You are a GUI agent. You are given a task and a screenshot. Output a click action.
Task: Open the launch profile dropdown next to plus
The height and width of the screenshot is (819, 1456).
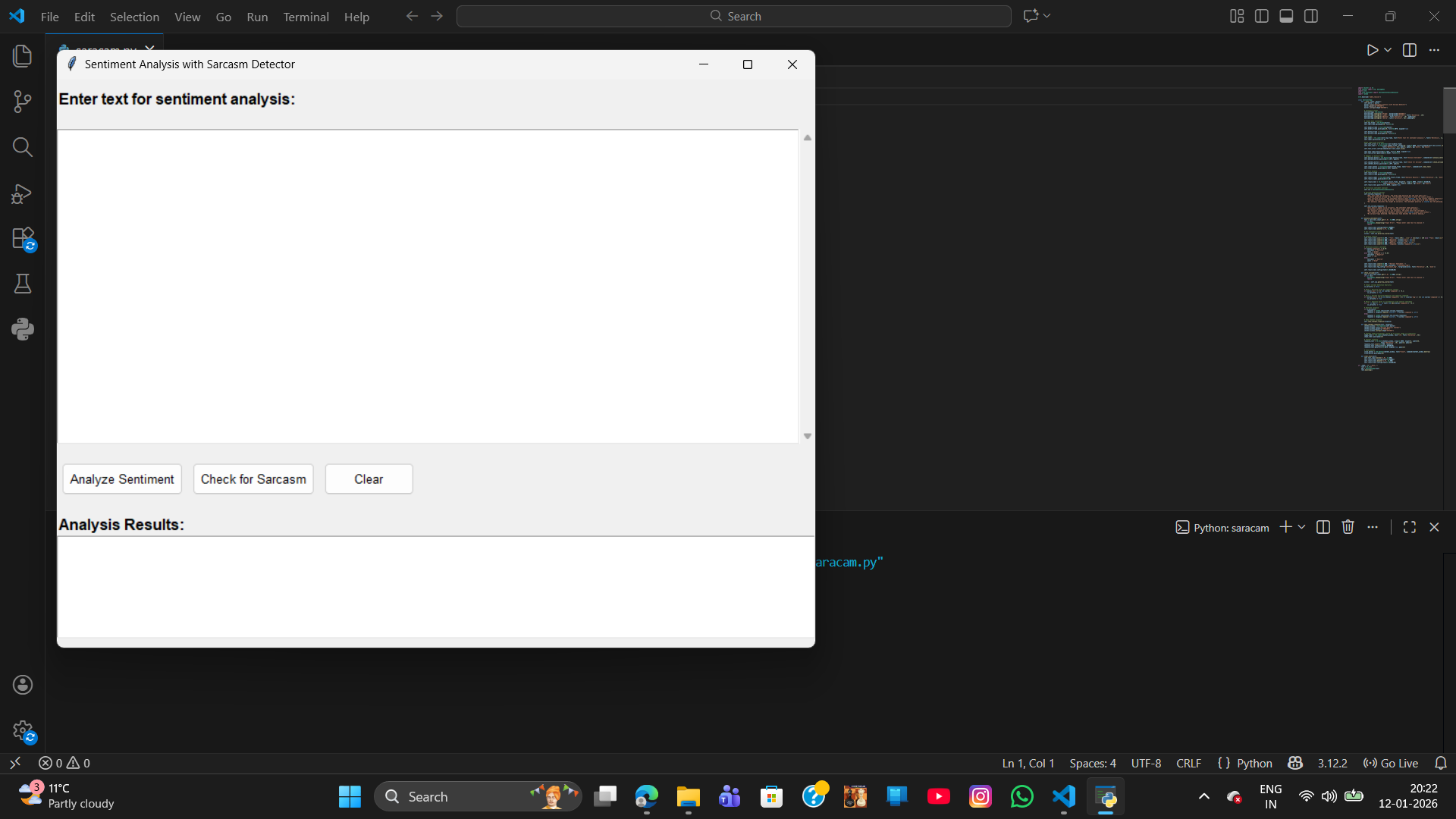pos(1301,527)
